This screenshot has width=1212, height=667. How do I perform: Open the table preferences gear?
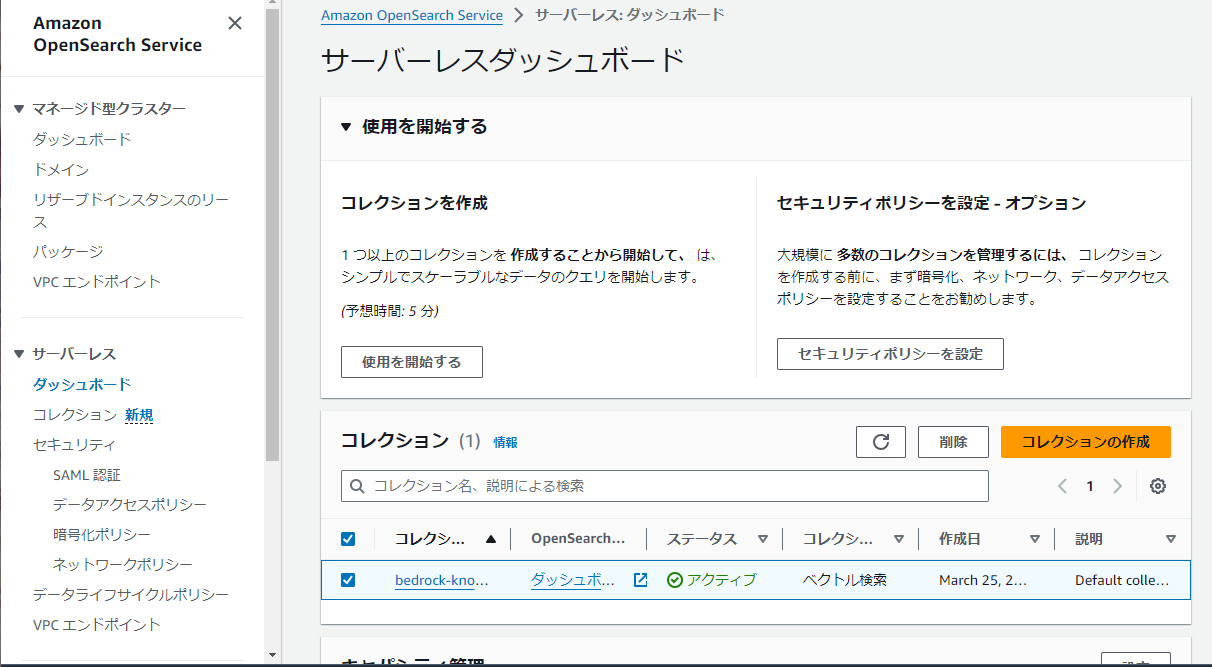[x=1157, y=486]
